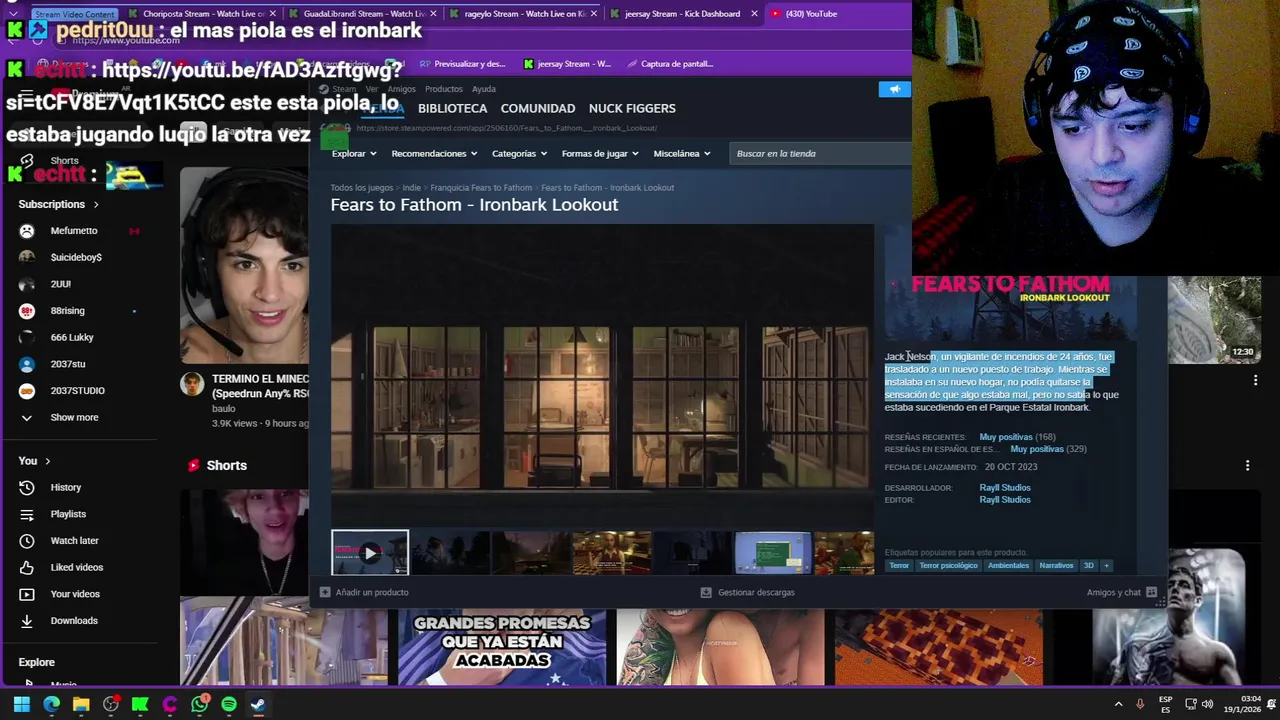
Task: Open the Steam Amigos menu
Action: click(401, 89)
